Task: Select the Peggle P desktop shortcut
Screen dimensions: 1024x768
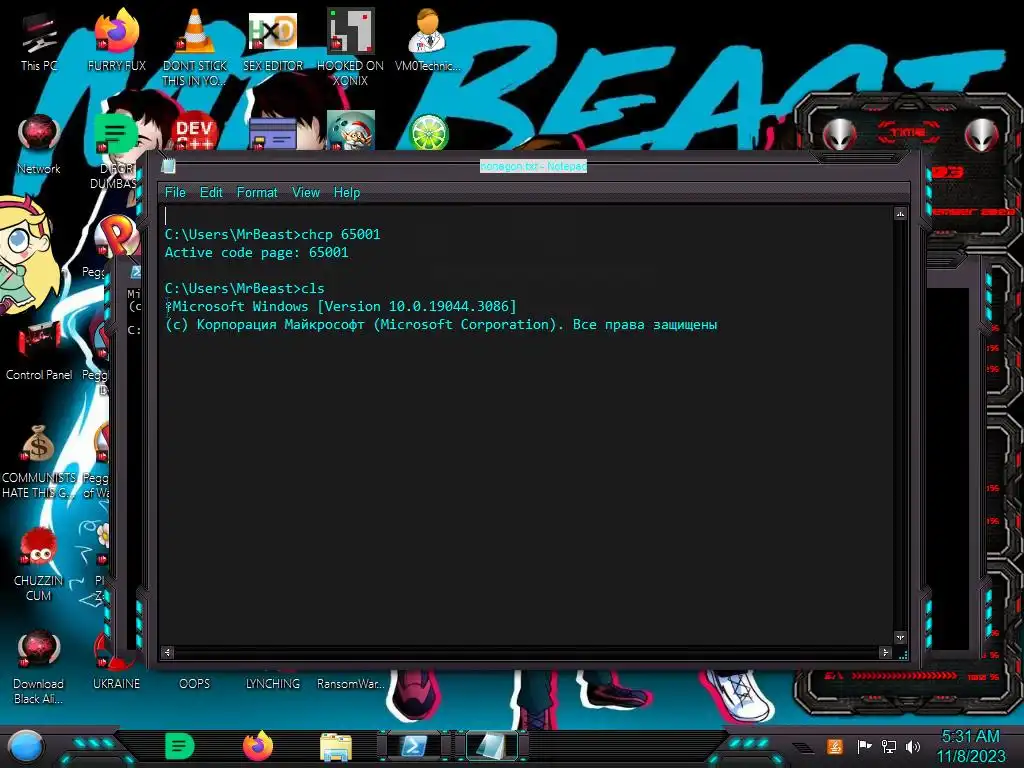Action: (118, 235)
